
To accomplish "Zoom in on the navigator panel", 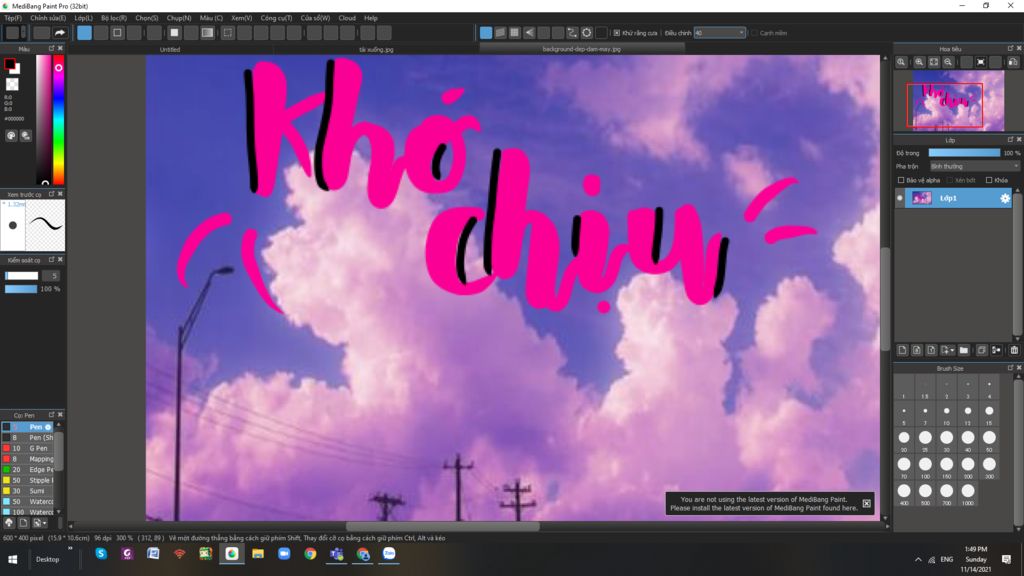I will coord(919,62).
